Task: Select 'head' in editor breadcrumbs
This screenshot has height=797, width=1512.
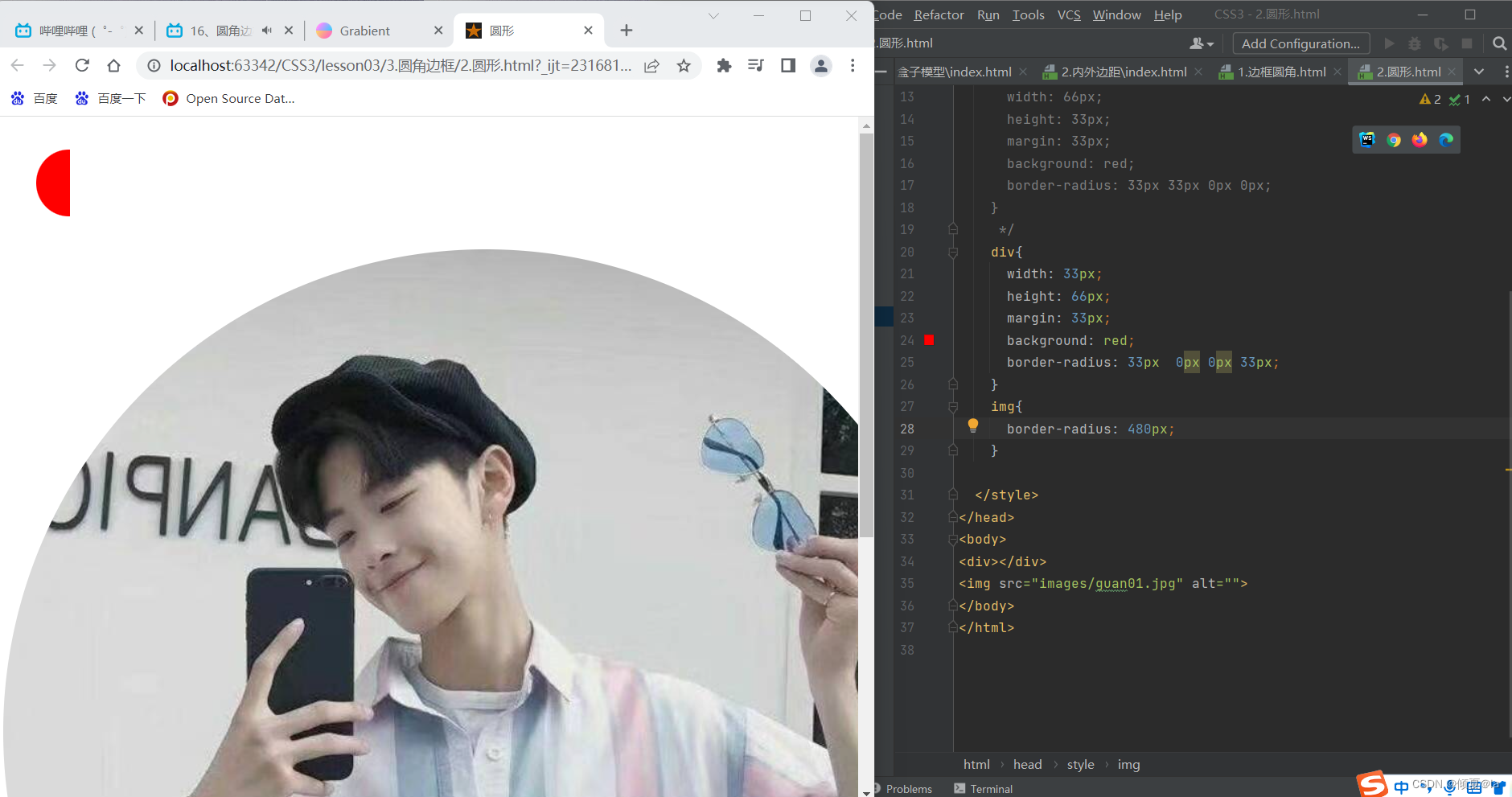Action: (x=1027, y=765)
